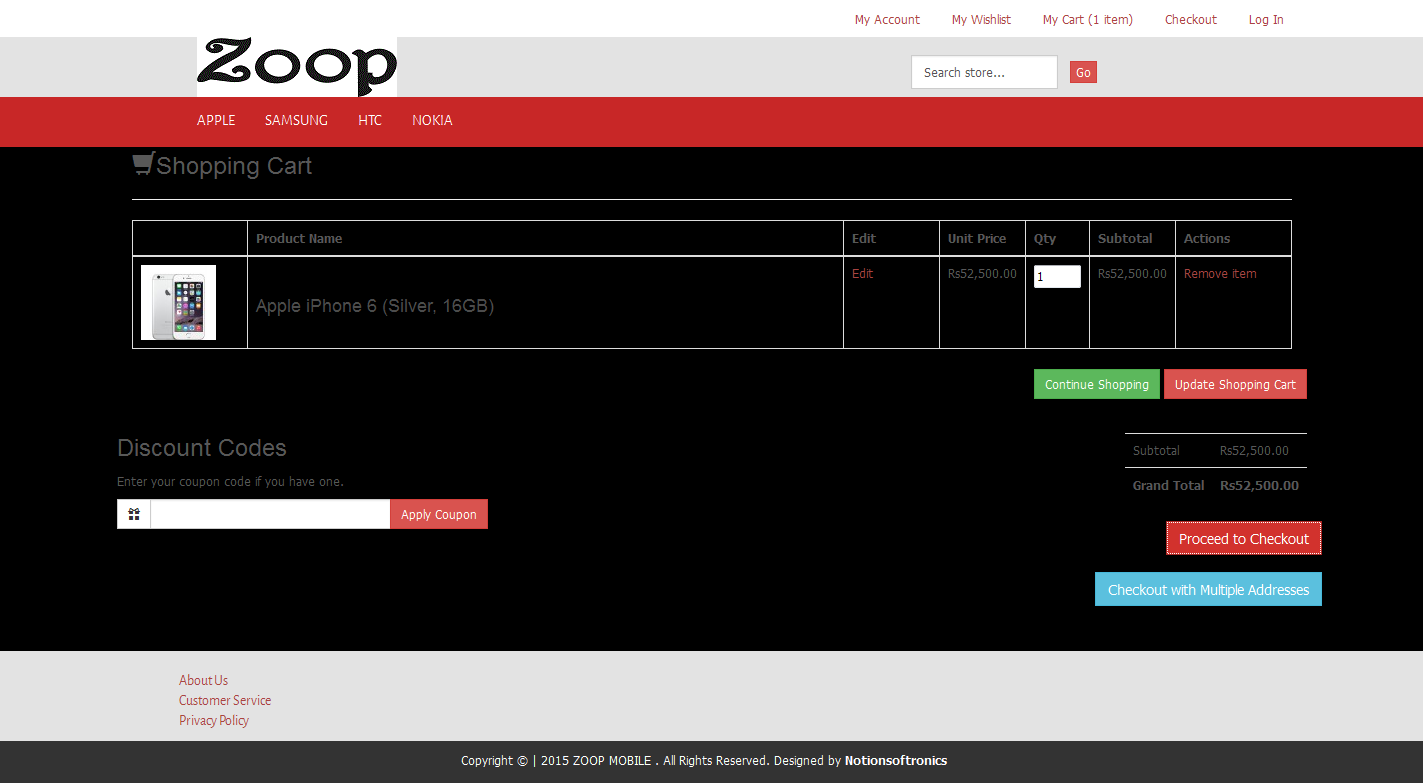Open the NOKIA category menu
The height and width of the screenshot is (783, 1423).
pyautogui.click(x=432, y=120)
